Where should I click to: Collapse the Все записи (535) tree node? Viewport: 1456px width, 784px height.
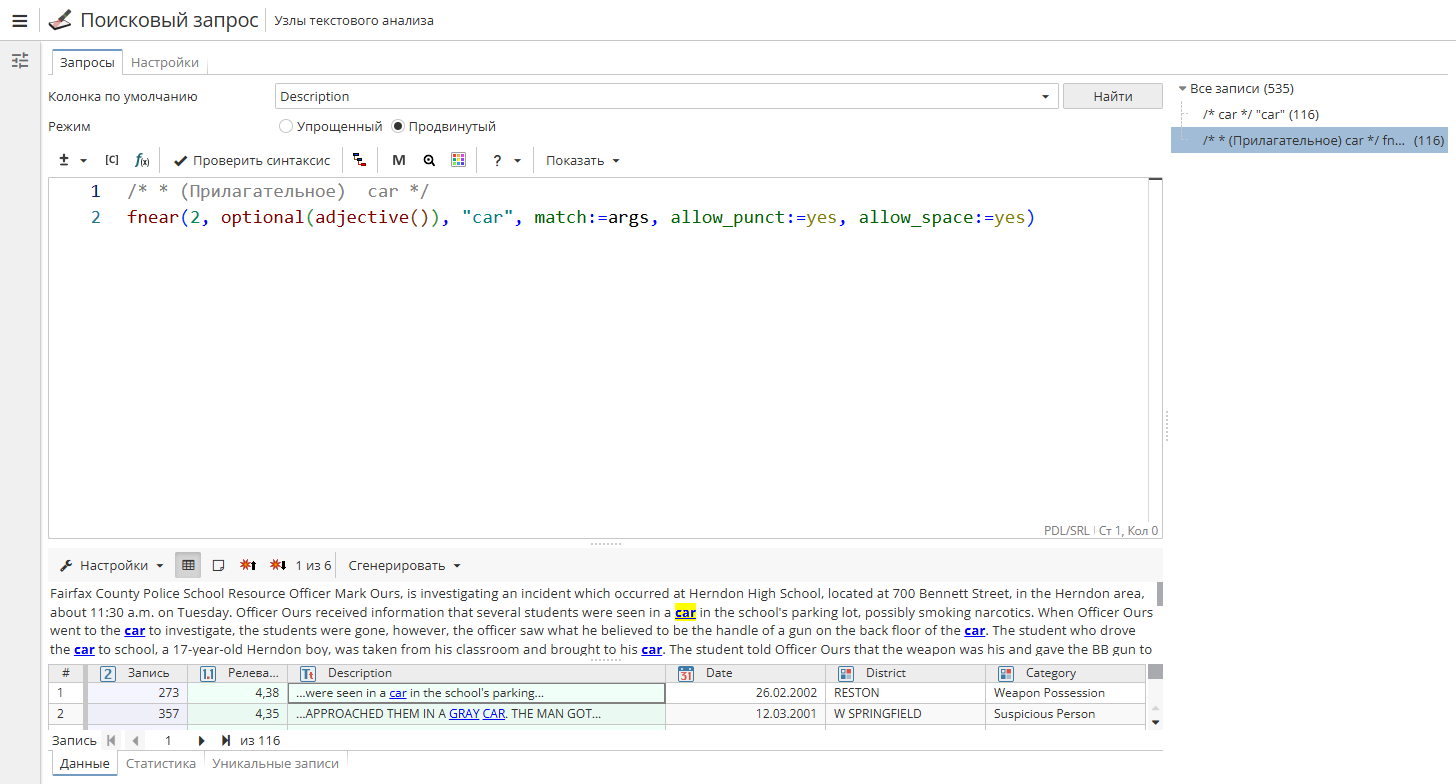pyautogui.click(x=1182, y=88)
